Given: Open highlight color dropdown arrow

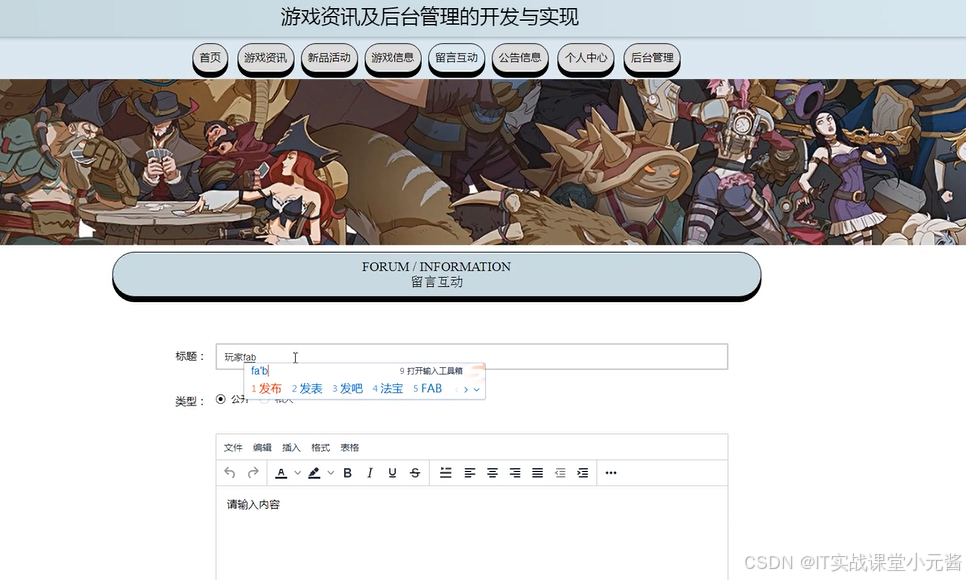Looking at the screenshot, I should point(331,473).
